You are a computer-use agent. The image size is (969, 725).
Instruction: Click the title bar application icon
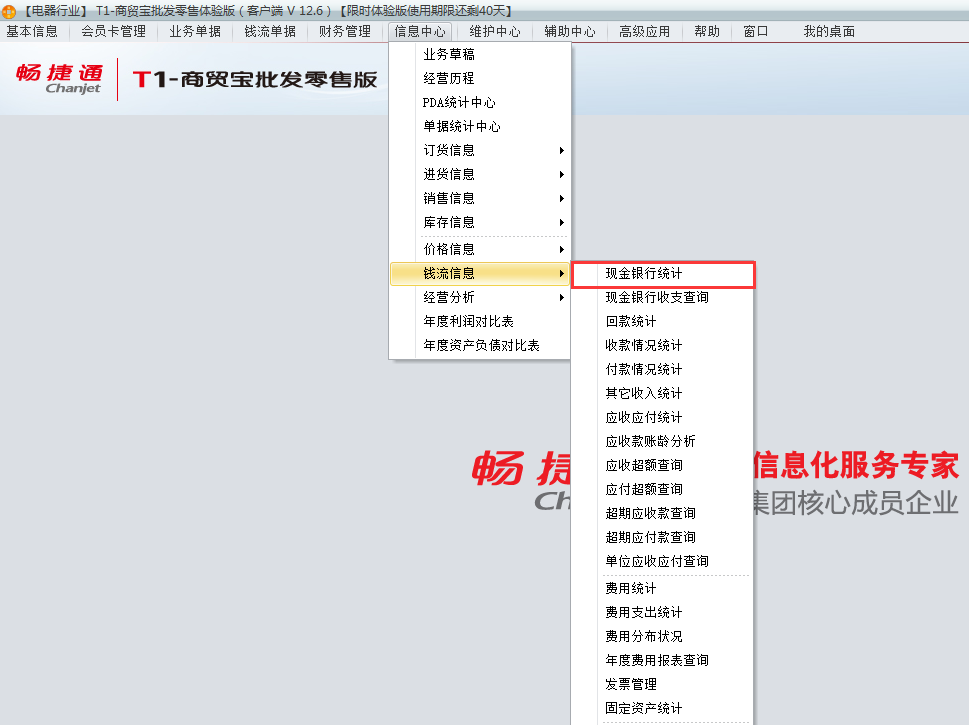(x=10, y=10)
